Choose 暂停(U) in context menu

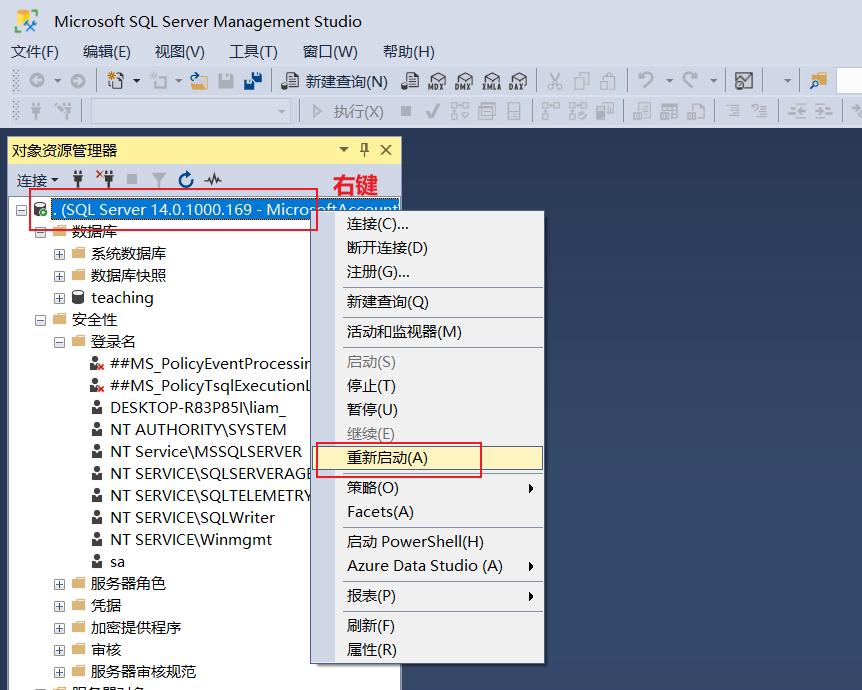tap(428, 410)
